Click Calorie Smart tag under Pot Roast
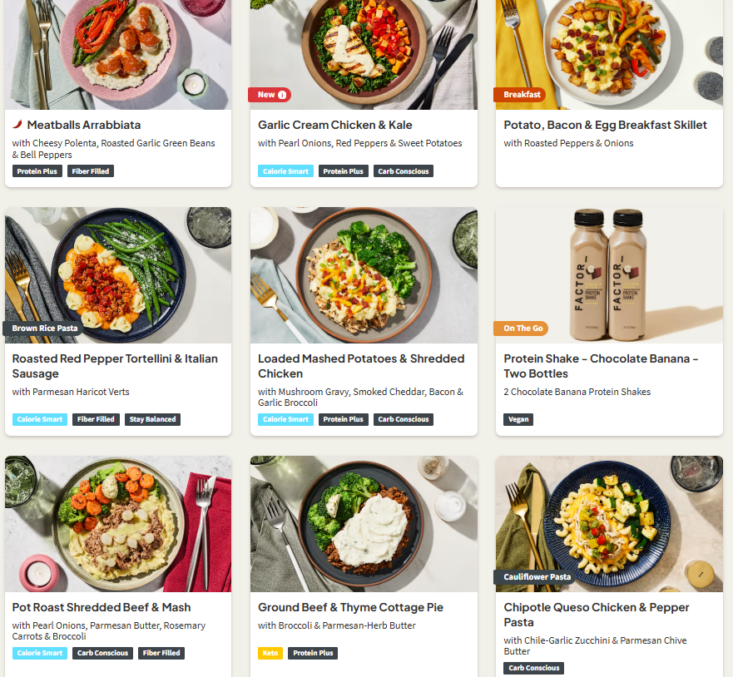The width and height of the screenshot is (733, 677). (40, 653)
